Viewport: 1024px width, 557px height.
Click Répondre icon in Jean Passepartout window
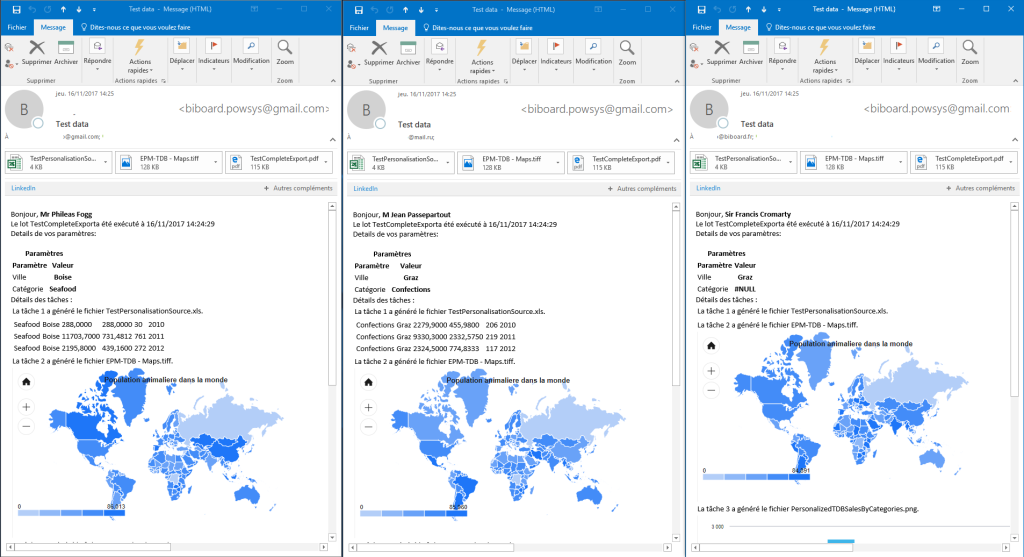click(x=440, y=47)
